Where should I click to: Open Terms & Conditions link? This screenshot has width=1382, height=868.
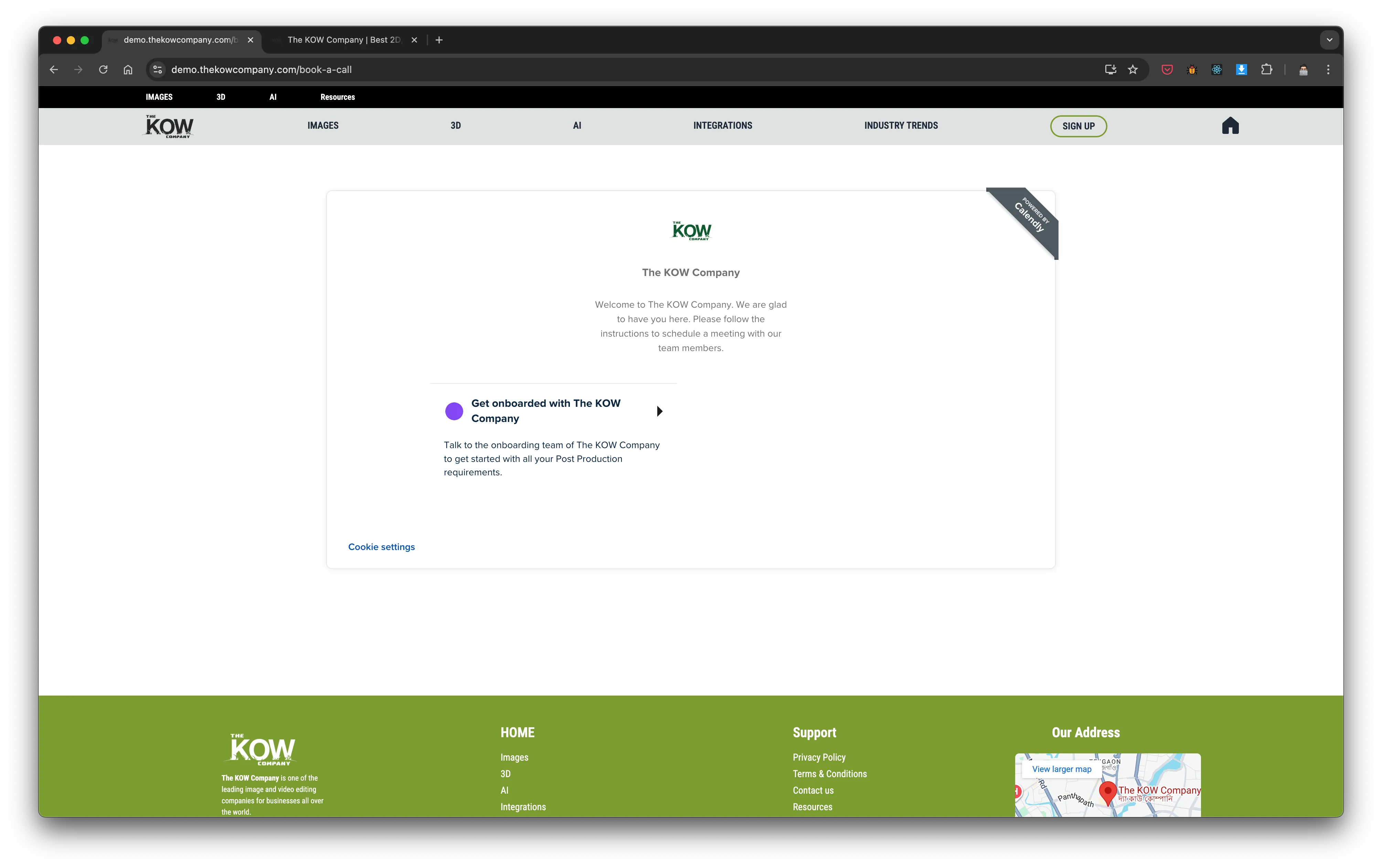click(830, 774)
